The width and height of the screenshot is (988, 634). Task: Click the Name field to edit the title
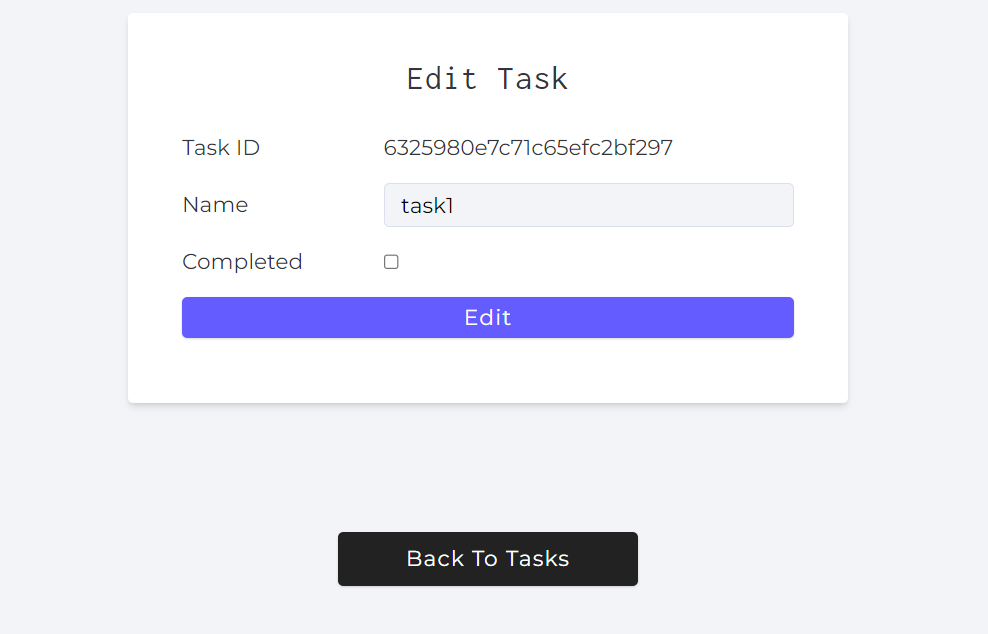588,205
